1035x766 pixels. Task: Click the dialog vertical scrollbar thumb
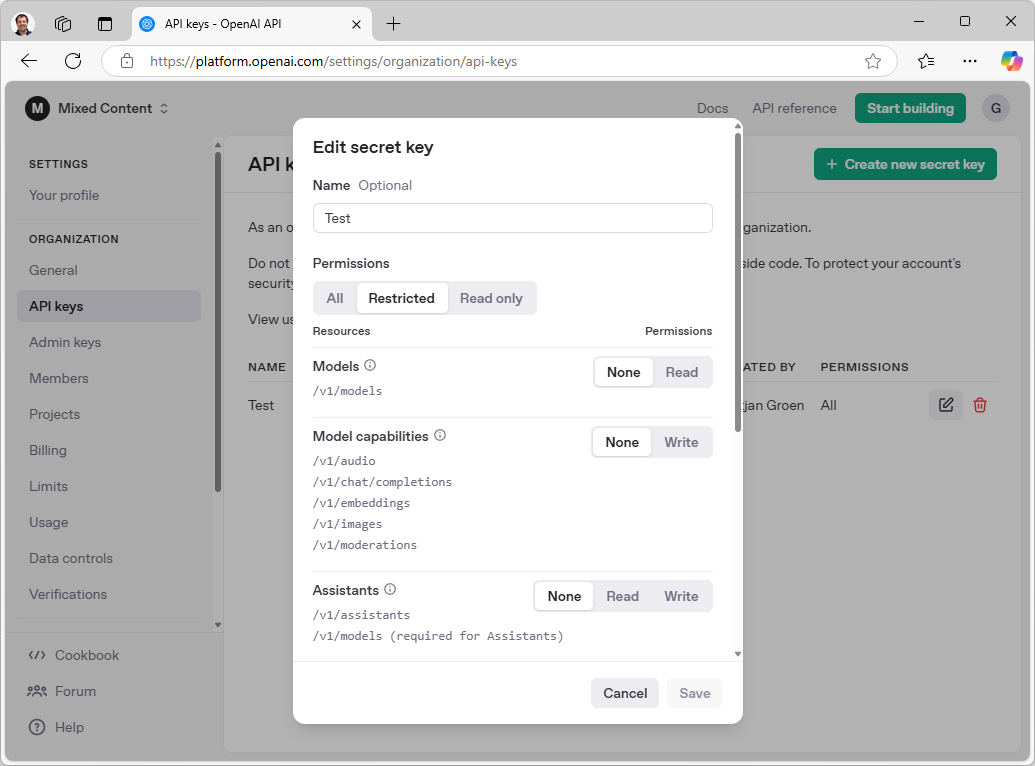738,283
